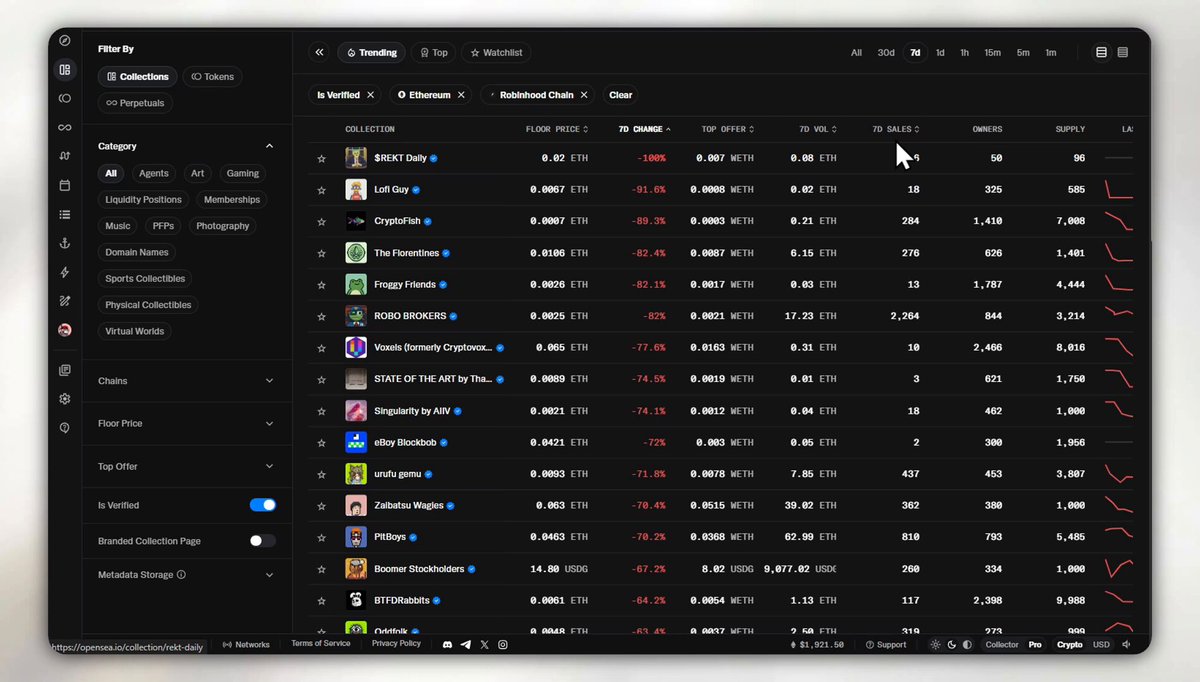Image resolution: width=1200 pixels, height=682 pixels.
Task: Filter by Perpetuals
Action: [x=135, y=103]
